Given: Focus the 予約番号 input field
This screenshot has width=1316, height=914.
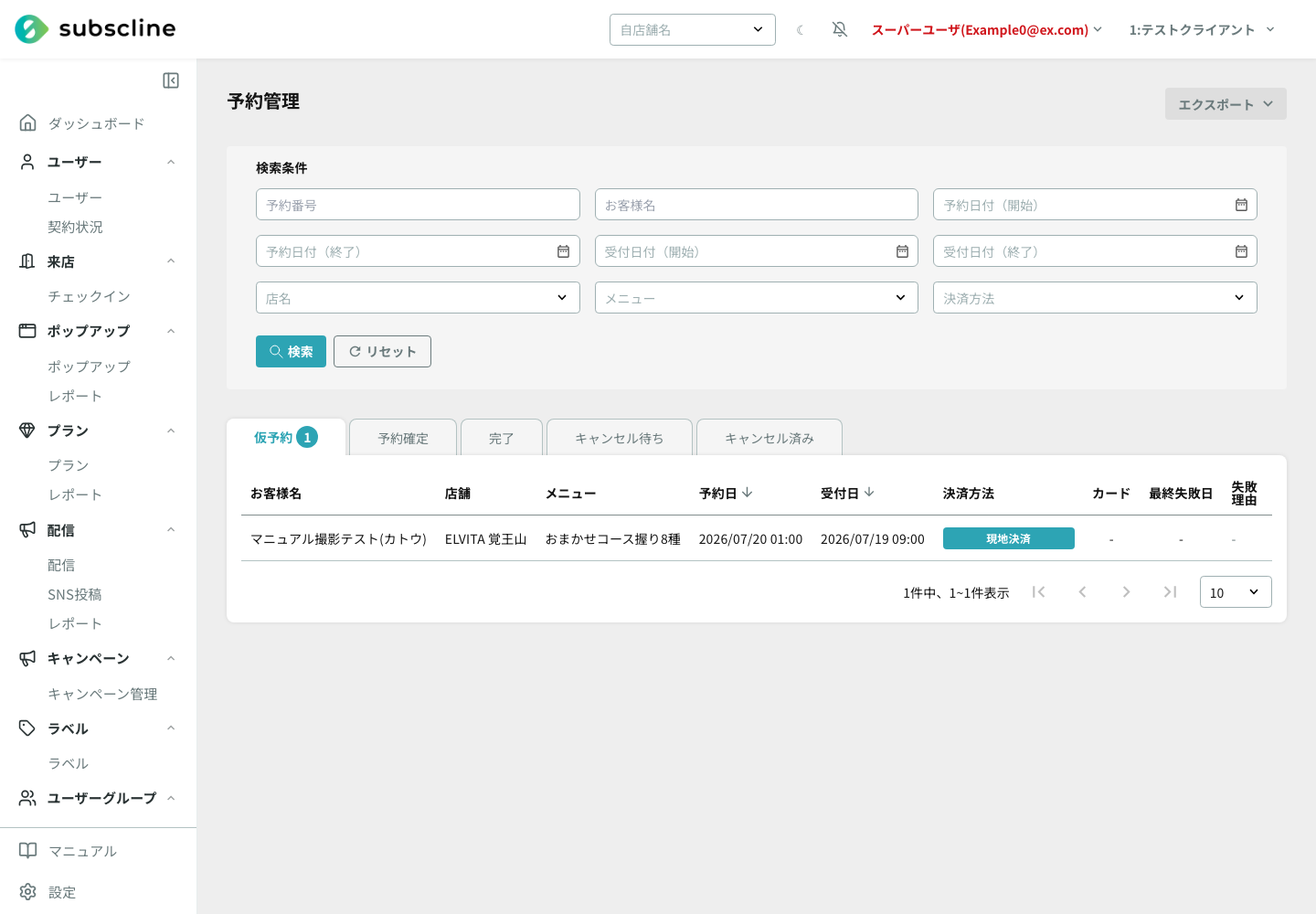Looking at the screenshot, I should point(418,205).
